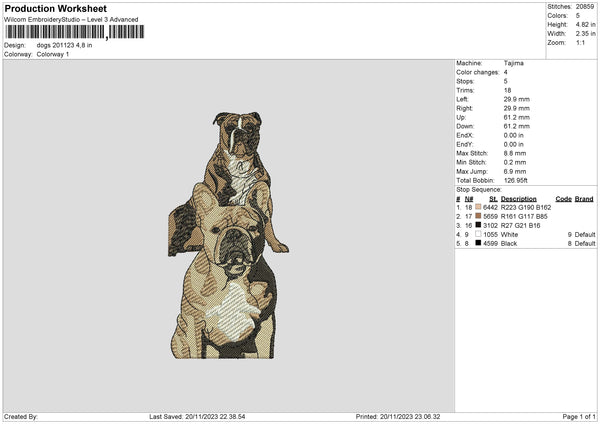Image resolution: width=600 pixels, height=424 pixels.
Task: Select the R161 G117 B85 brown swatch
Action: 479,216
